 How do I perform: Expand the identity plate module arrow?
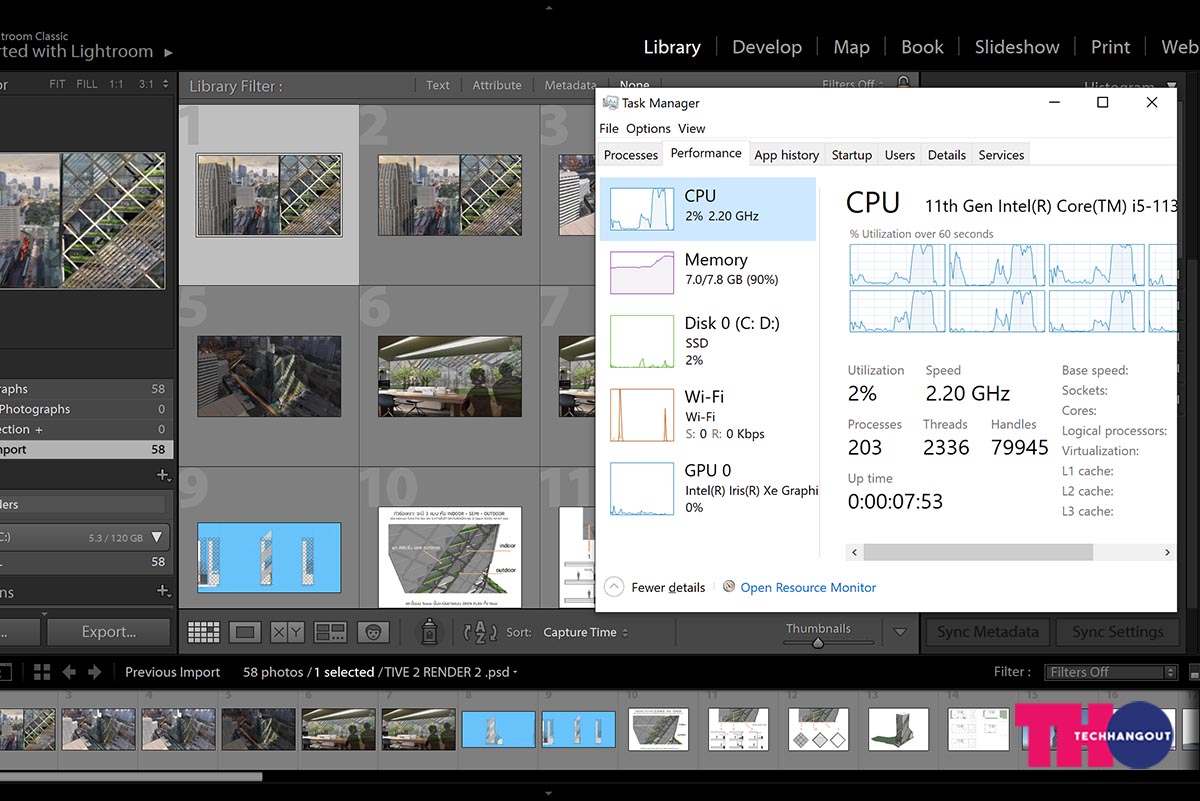[x=168, y=52]
